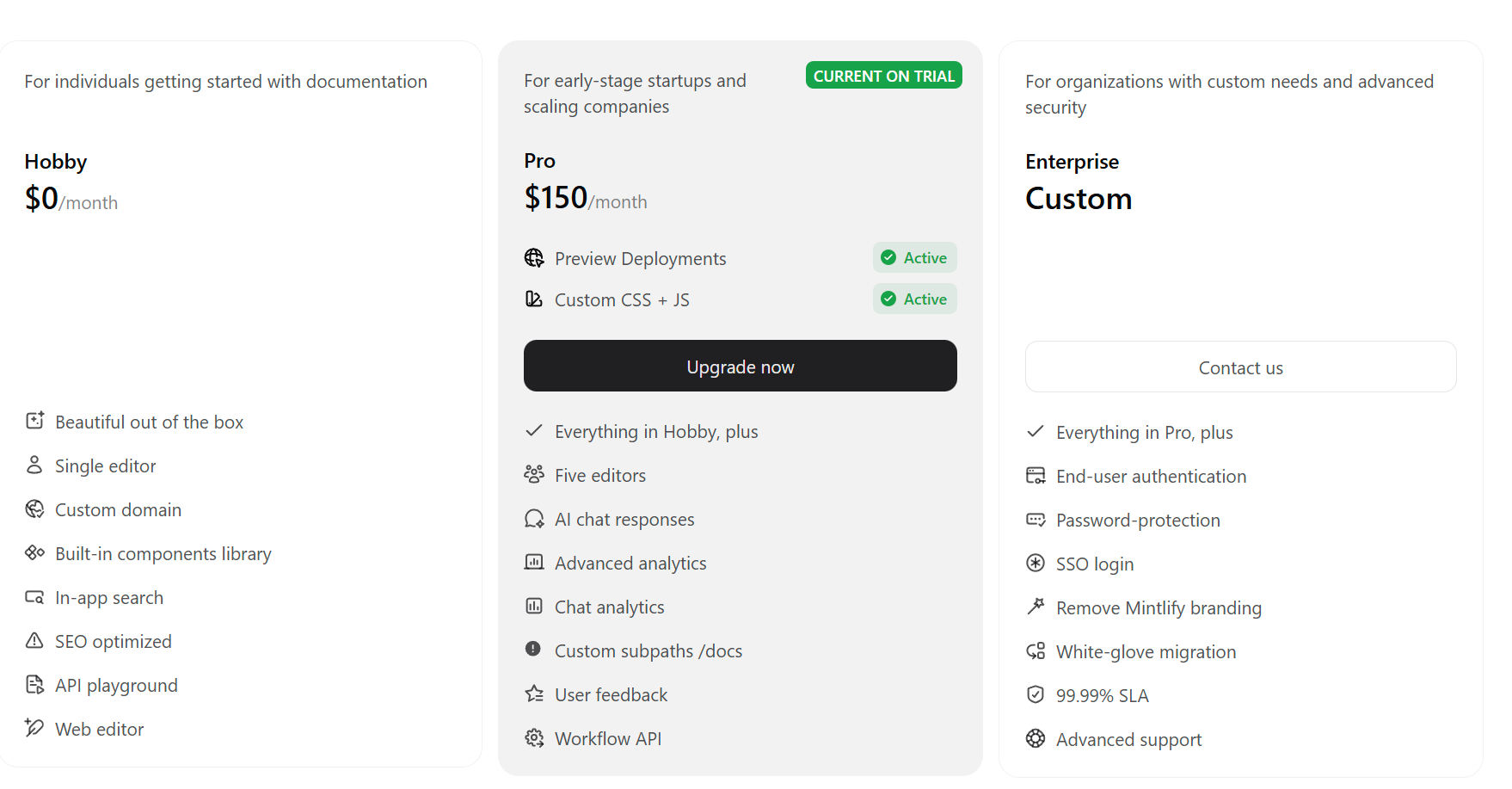The image size is (1512, 789).
Task: Click the Preview Deployments globe icon
Action: click(534, 258)
